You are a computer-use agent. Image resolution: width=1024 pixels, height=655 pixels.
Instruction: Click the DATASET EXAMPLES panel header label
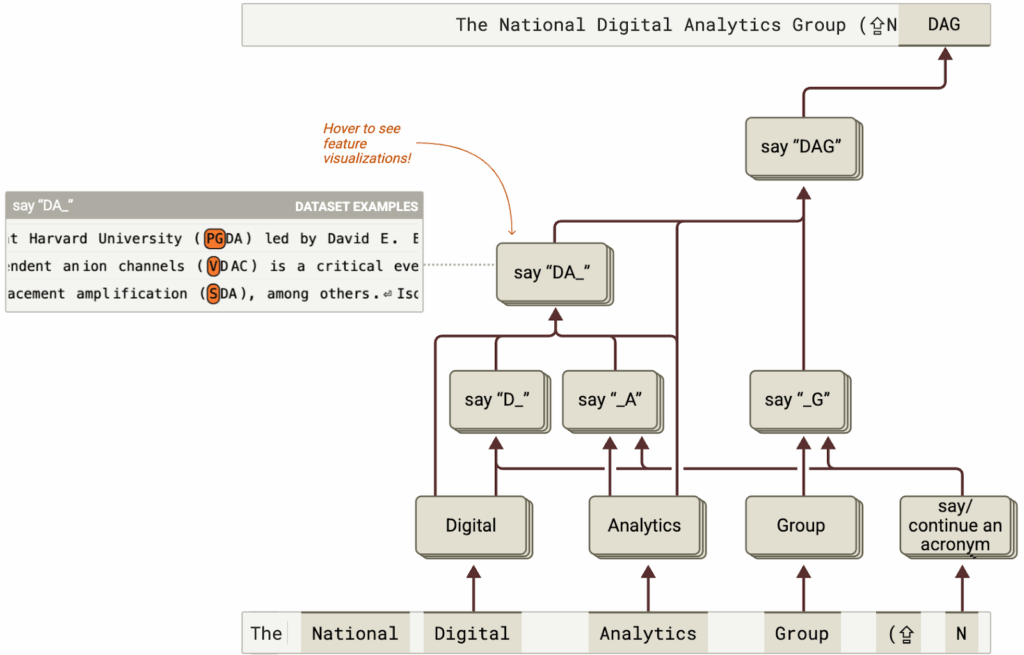tap(355, 206)
